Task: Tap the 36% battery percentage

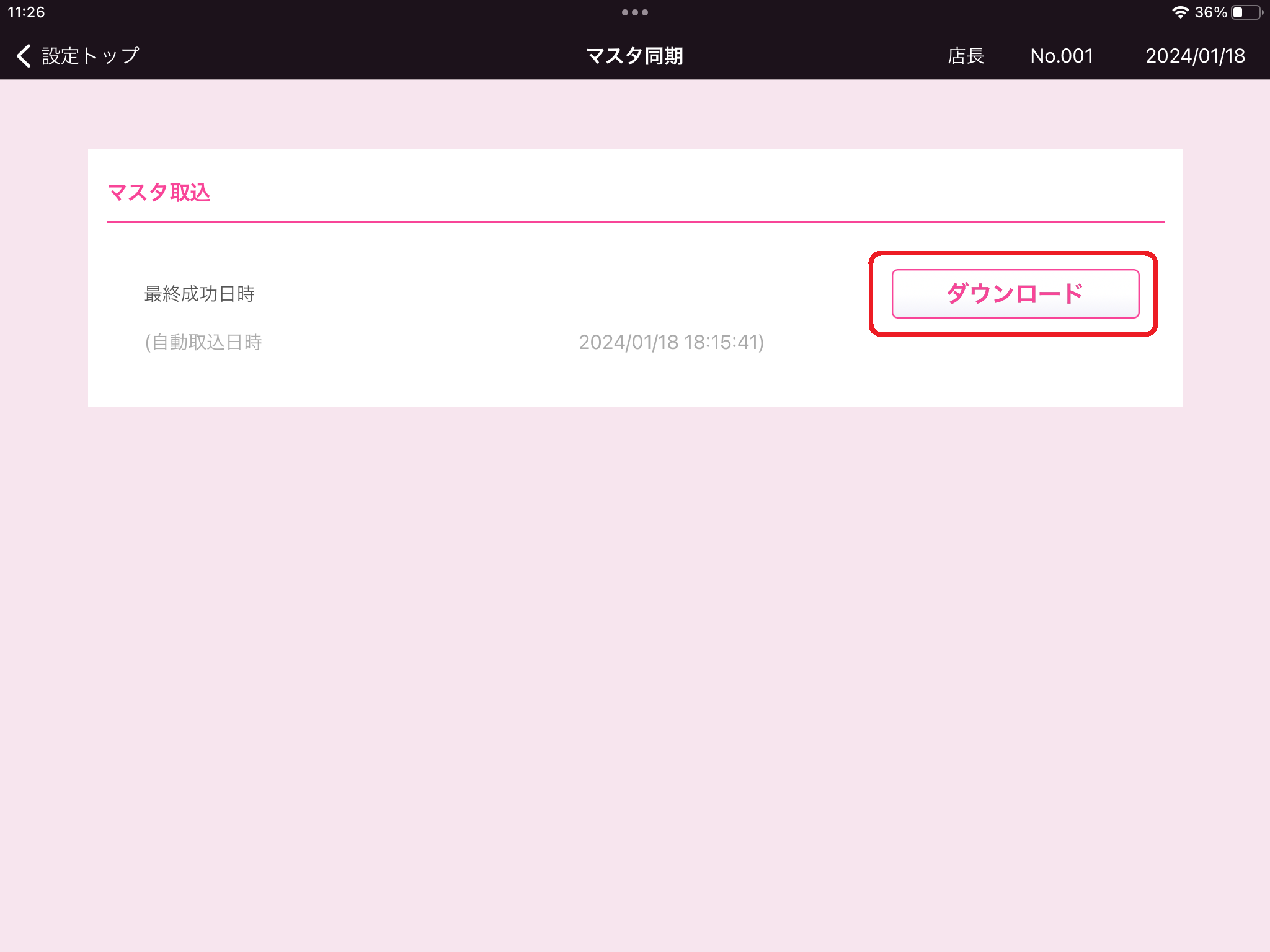Action: click(x=1210, y=12)
